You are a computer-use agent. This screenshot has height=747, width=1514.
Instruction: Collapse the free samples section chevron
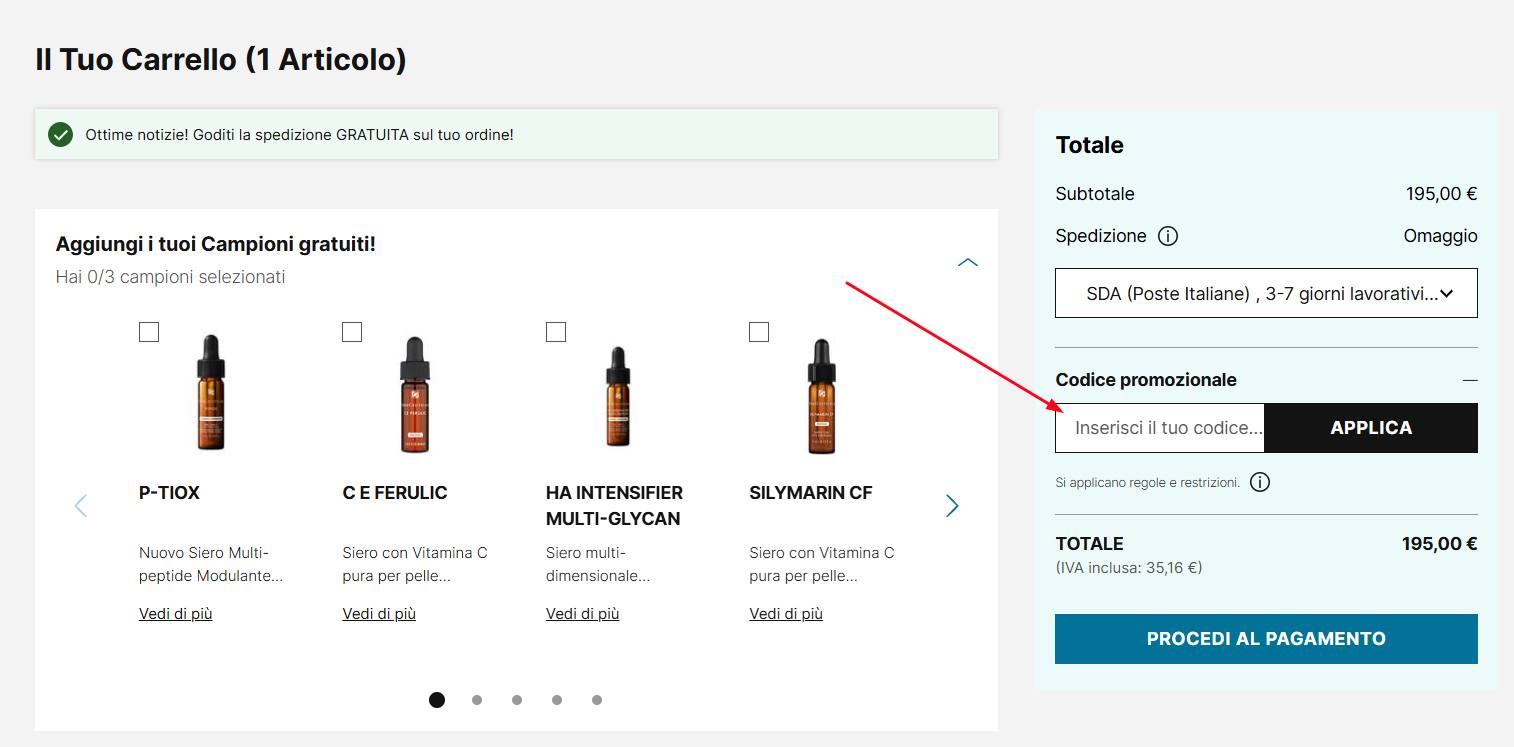968,263
